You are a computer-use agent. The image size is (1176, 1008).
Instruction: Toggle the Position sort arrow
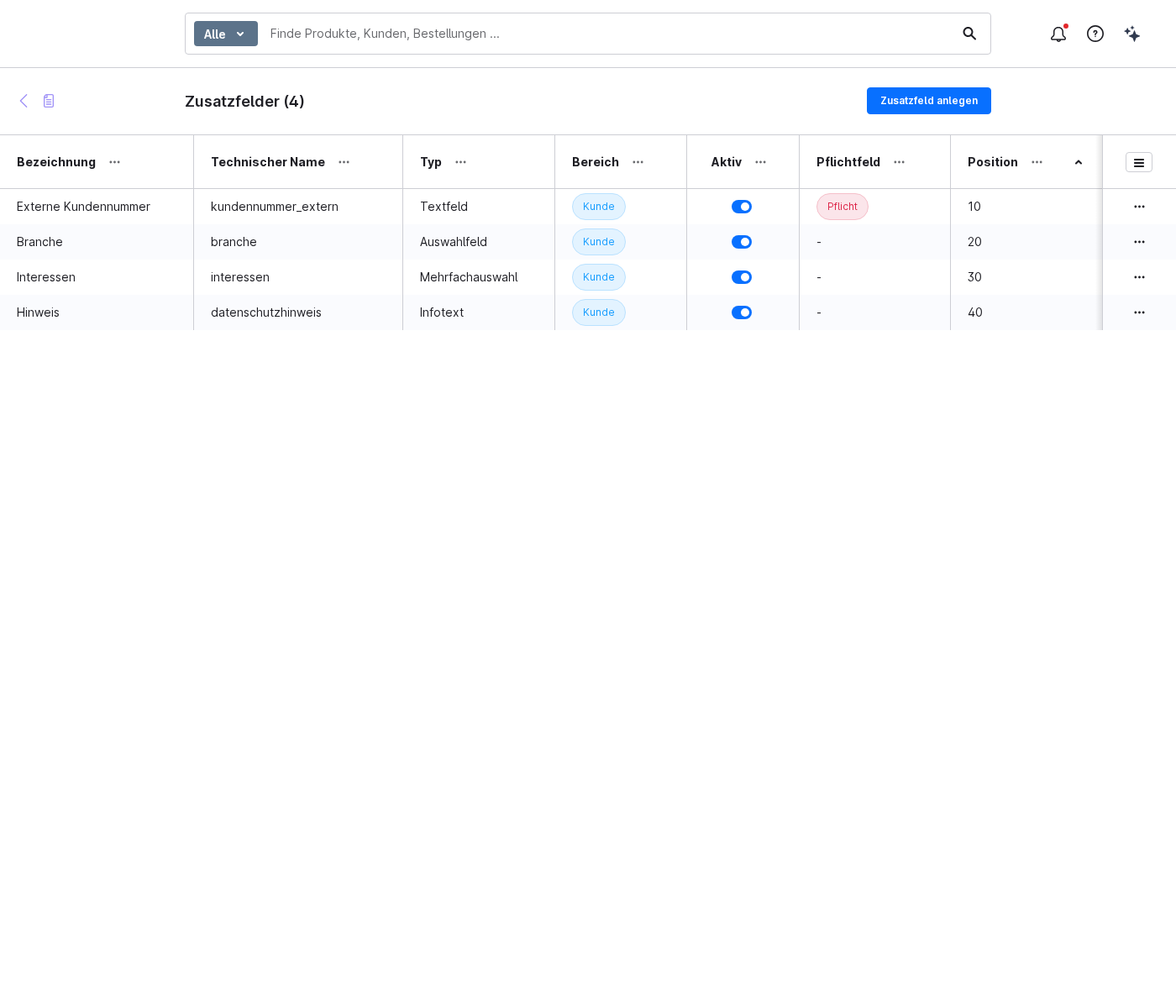(x=1079, y=162)
